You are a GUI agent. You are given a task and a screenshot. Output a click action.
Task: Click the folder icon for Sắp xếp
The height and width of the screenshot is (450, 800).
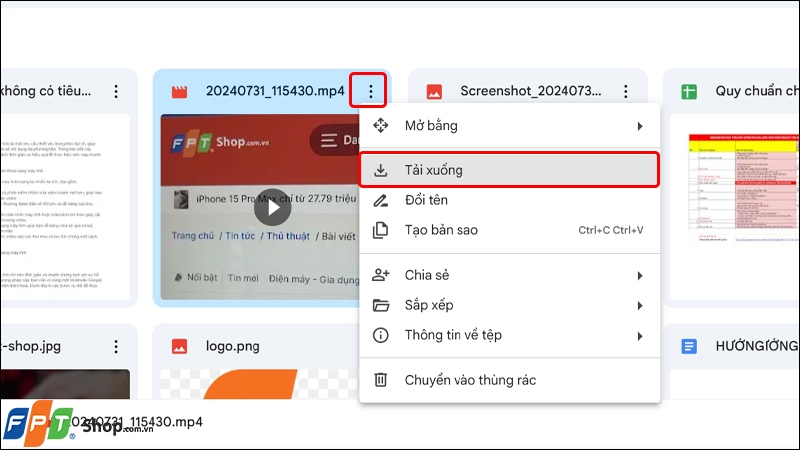(x=381, y=305)
